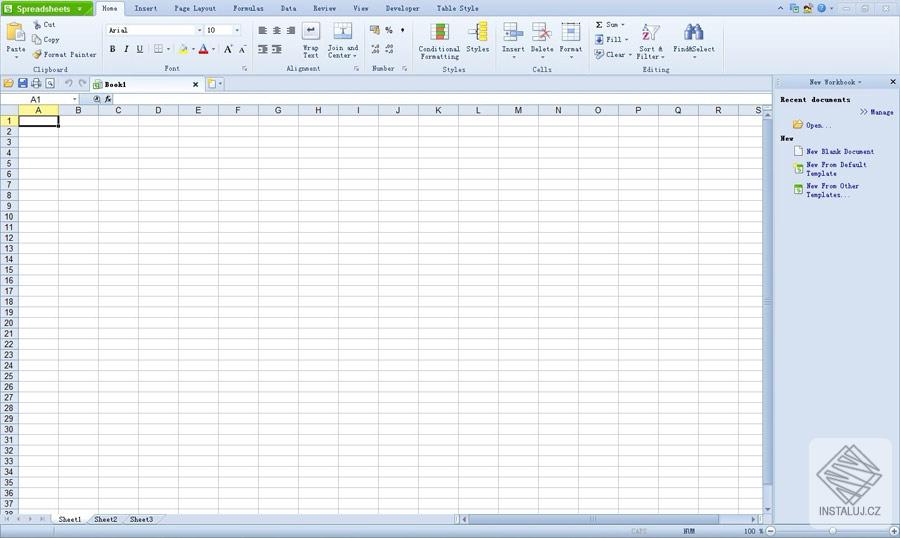
Task: Toggle Wrap Text
Action: tap(311, 40)
